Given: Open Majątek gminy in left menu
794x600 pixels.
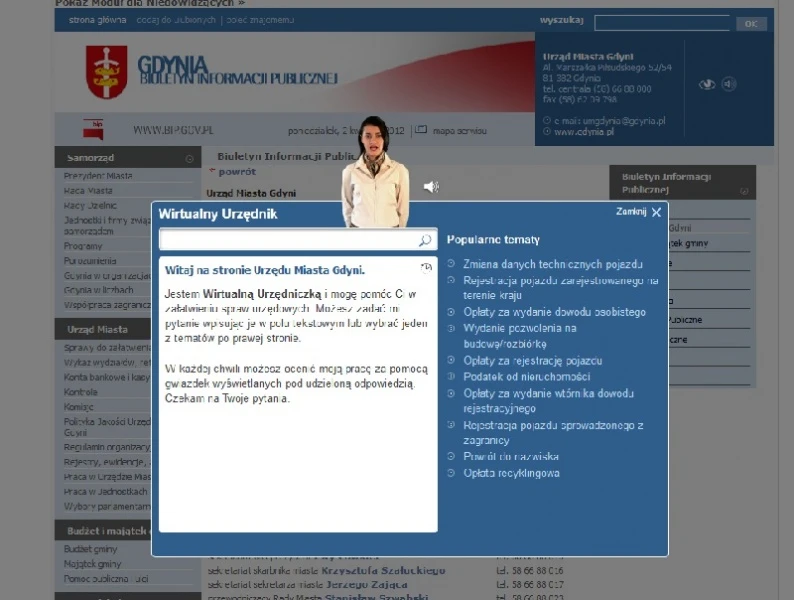Looking at the screenshot, I should click(x=92, y=564).
